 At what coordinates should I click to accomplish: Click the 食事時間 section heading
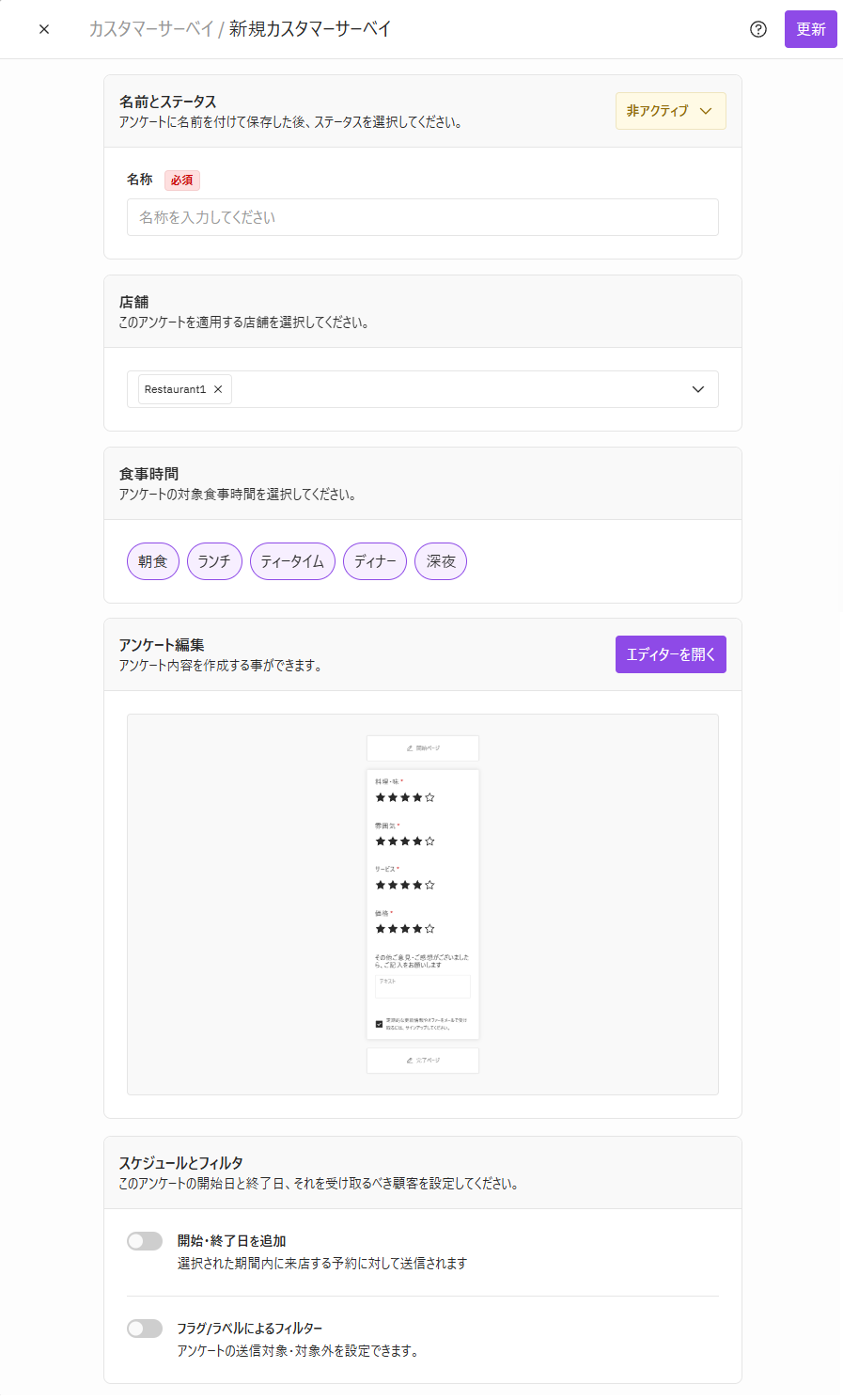click(x=148, y=474)
